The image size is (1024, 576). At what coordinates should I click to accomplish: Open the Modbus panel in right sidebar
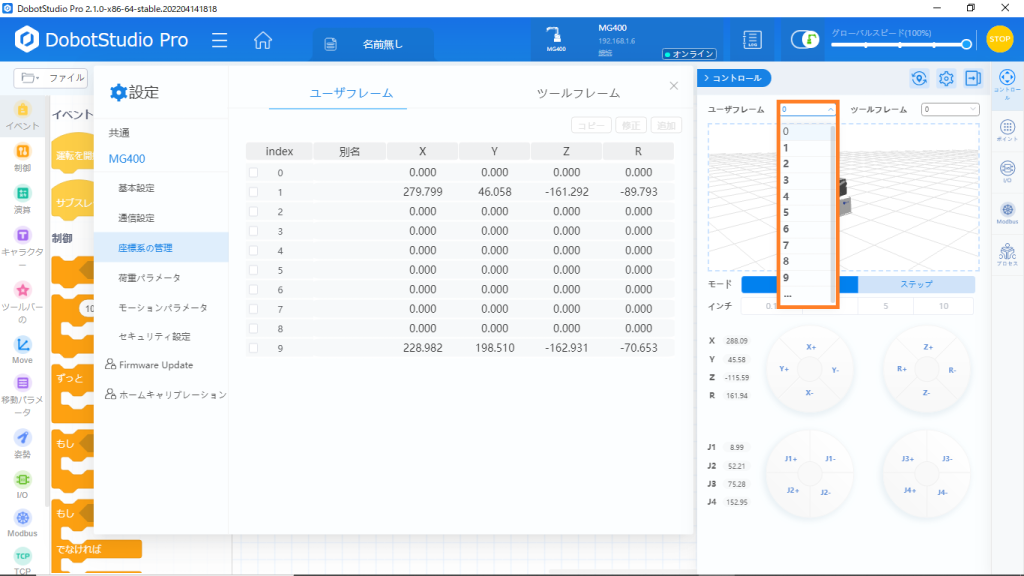[1007, 214]
